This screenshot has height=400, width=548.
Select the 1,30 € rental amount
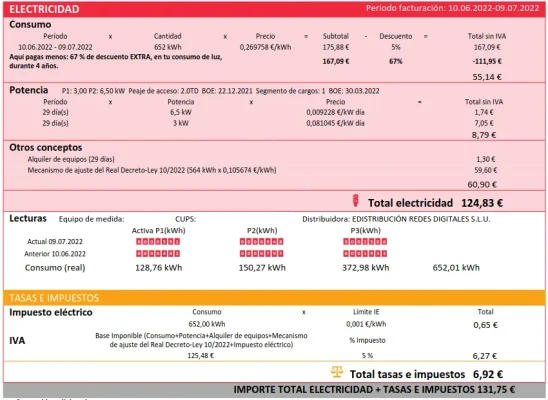(486, 159)
